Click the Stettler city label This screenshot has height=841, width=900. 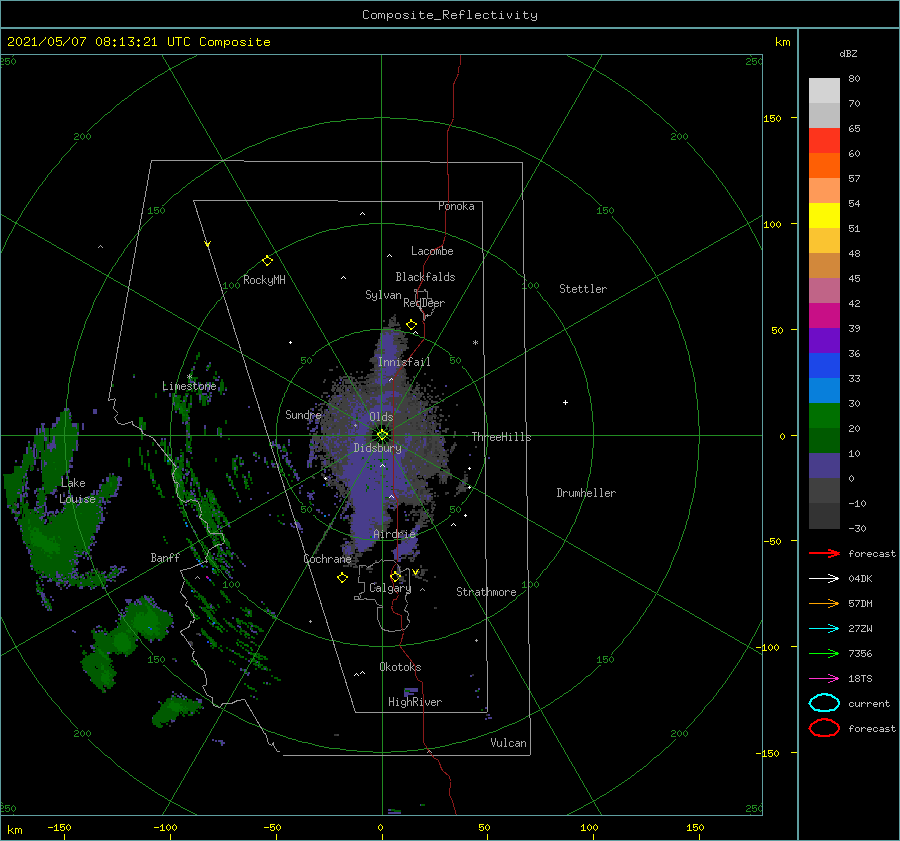583,289
